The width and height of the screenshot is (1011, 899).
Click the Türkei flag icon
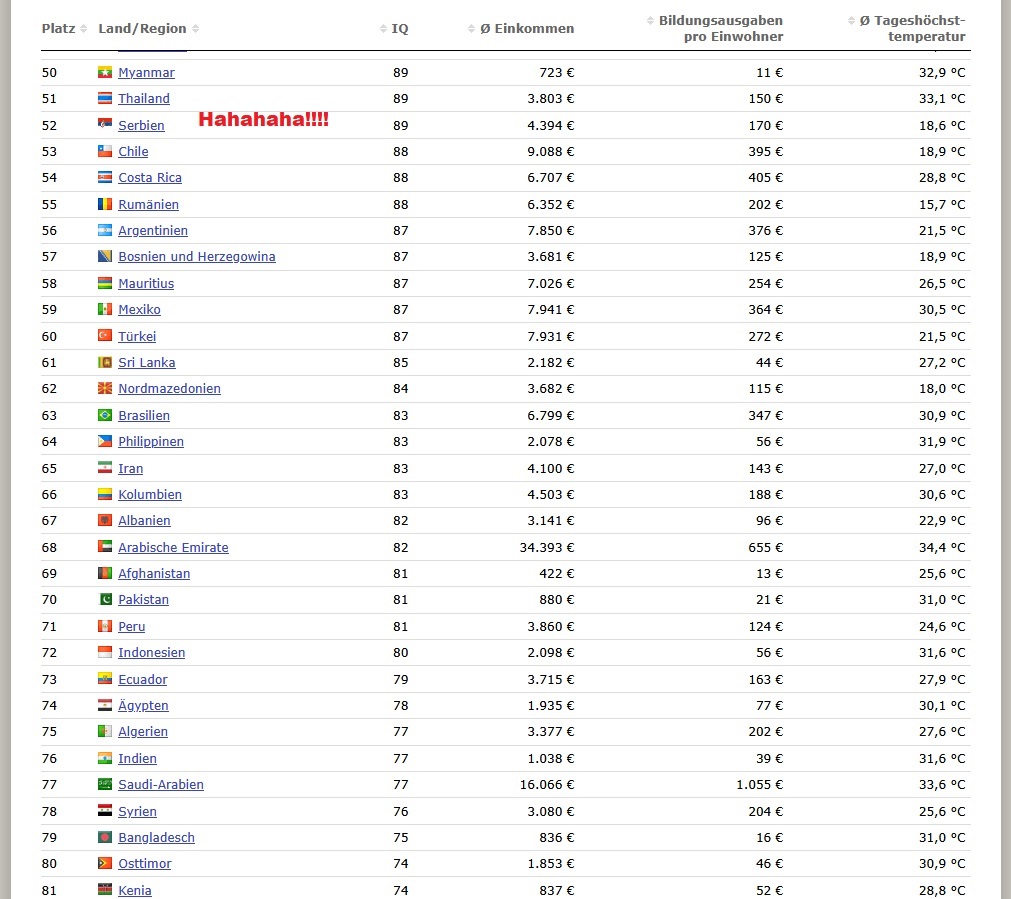tap(104, 336)
